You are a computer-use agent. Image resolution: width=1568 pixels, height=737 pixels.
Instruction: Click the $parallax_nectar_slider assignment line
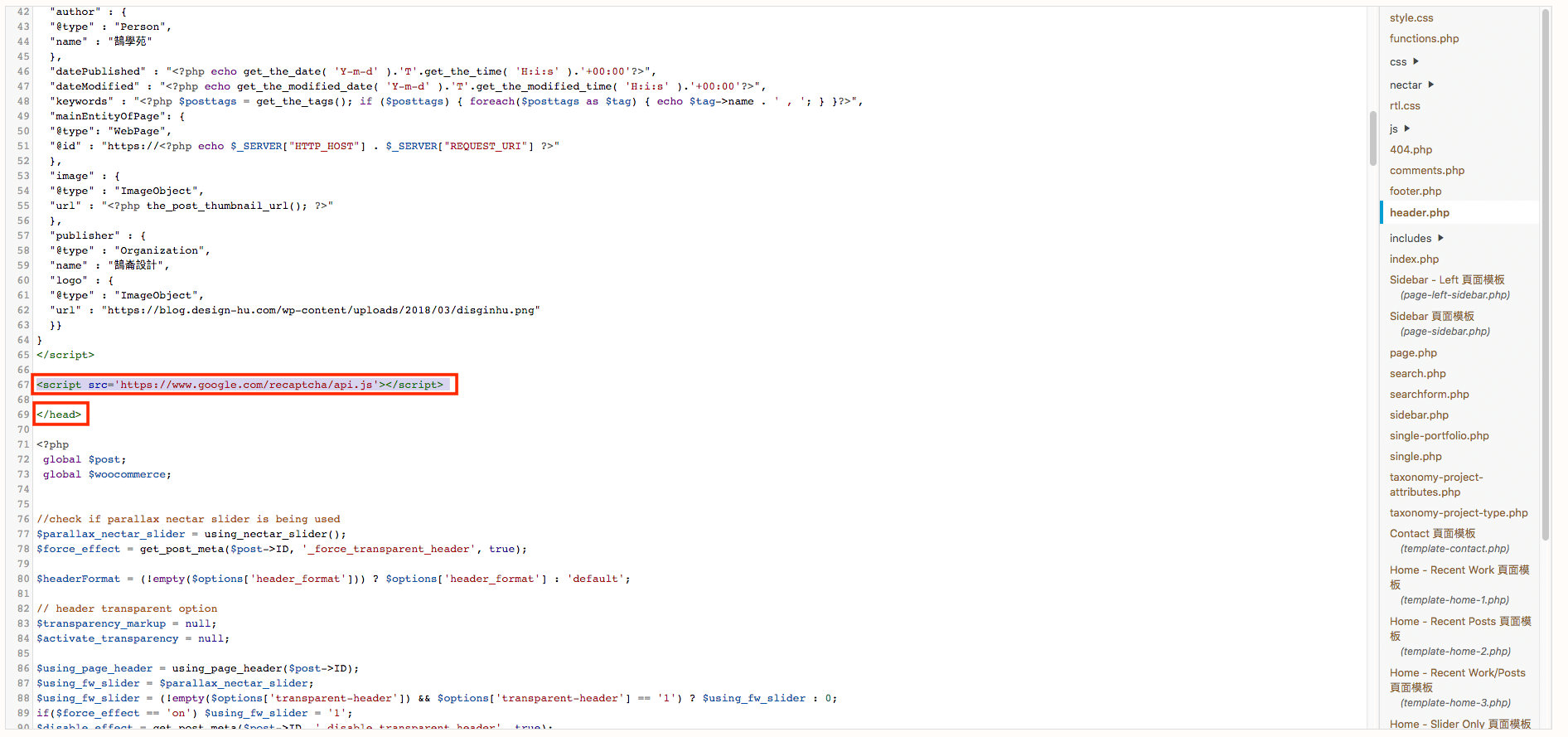[191, 534]
